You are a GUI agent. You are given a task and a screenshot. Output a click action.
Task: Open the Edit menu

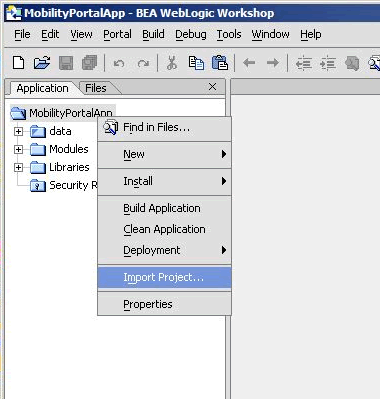50,34
